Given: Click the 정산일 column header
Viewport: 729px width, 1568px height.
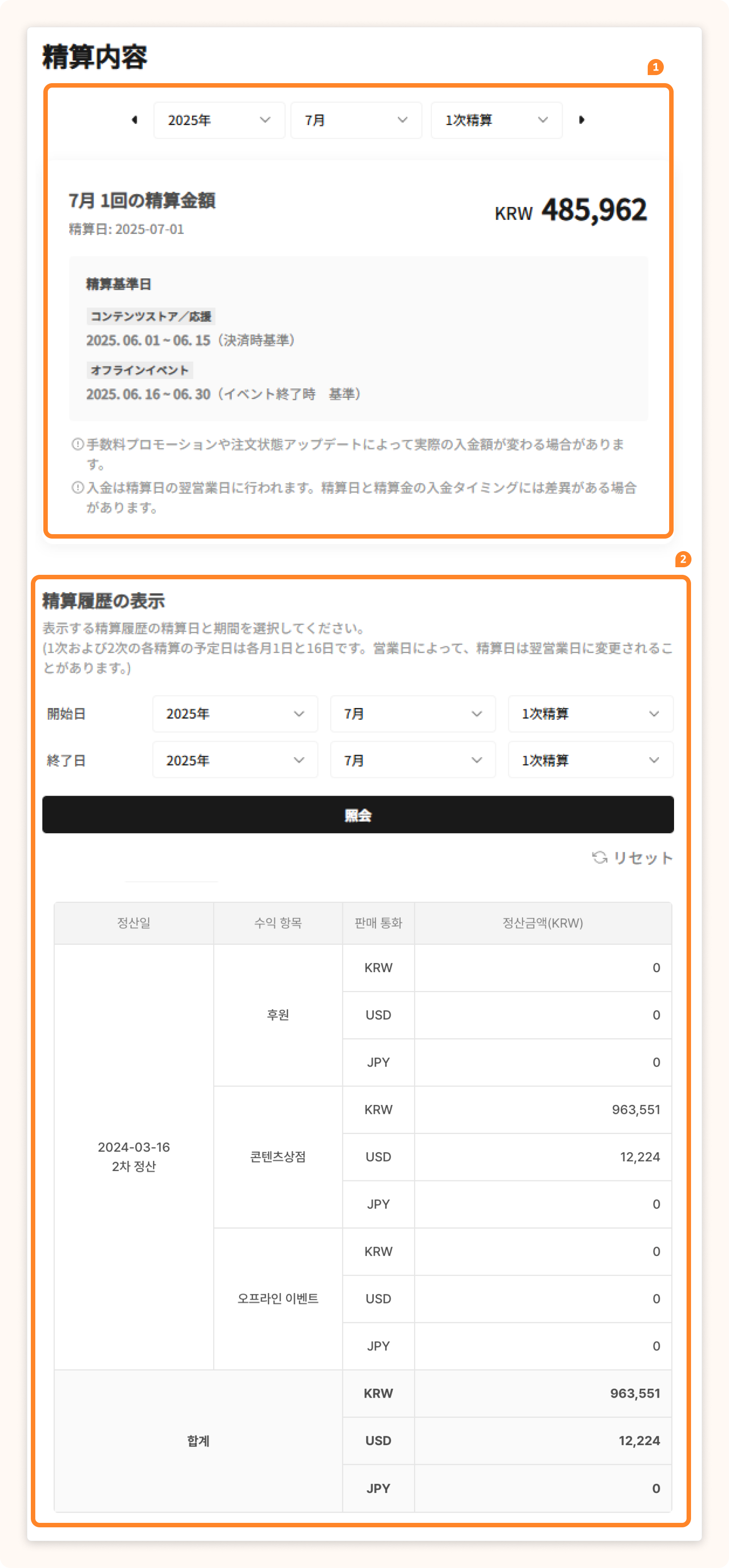Looking at the screenshot, I should tap(134, 923).
